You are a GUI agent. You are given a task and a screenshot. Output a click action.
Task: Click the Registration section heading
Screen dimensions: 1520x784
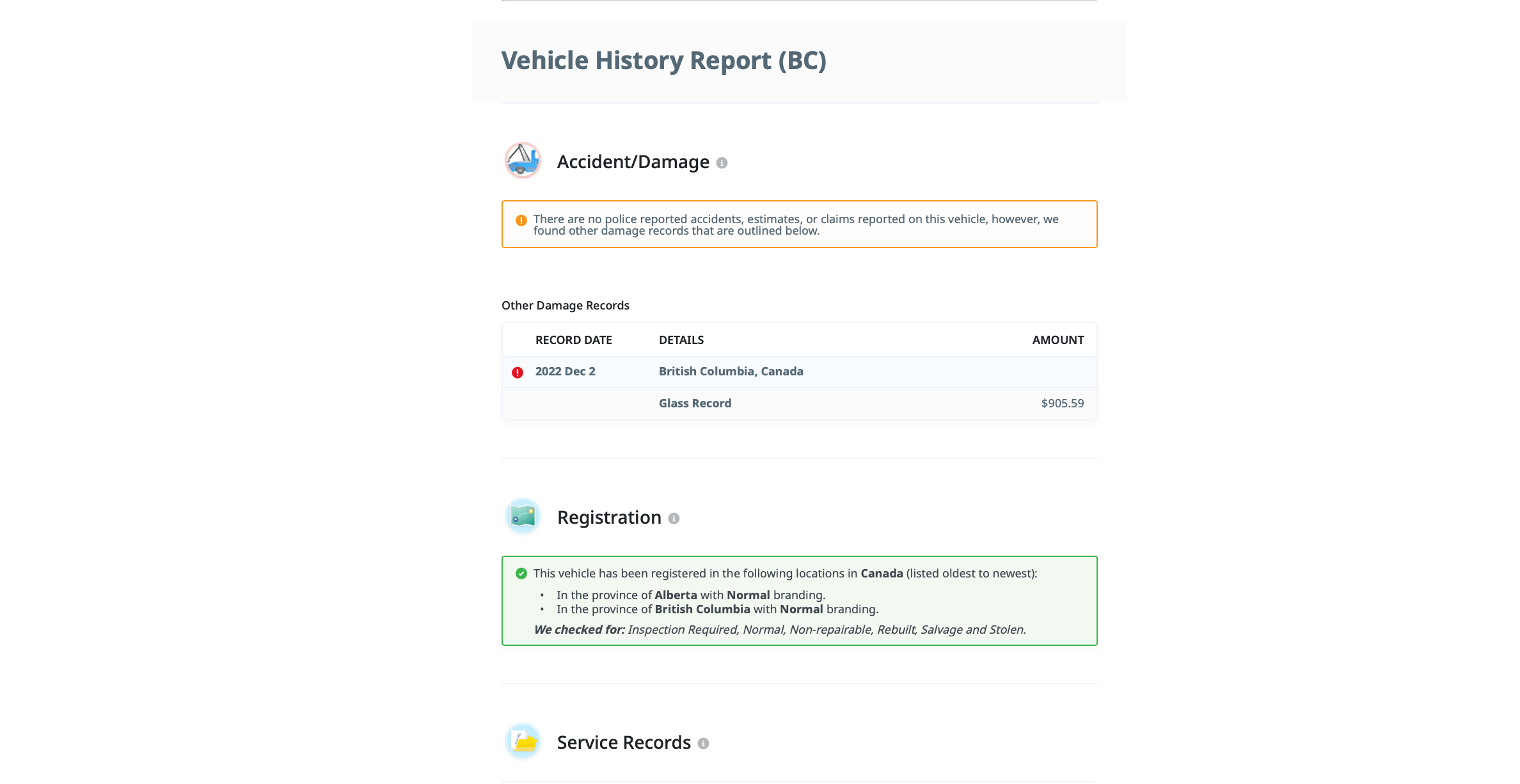click(x=609, y=517)
